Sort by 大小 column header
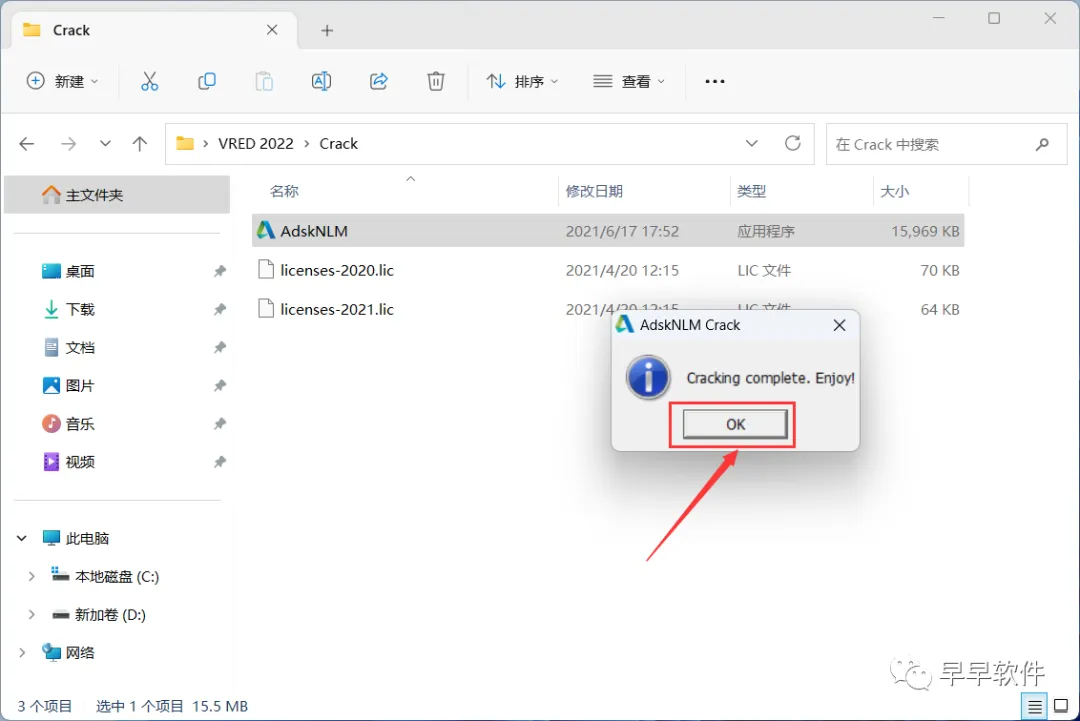The width and height of the screenshot is (1080, 721). (894, 191)
